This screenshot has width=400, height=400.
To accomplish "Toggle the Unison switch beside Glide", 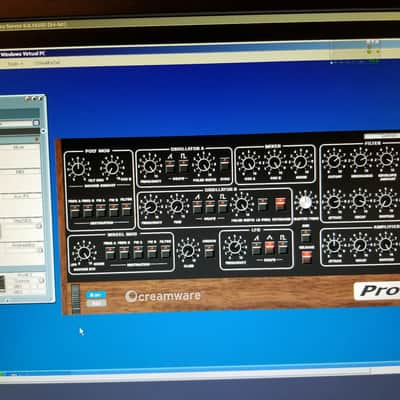I will (209, 251).
